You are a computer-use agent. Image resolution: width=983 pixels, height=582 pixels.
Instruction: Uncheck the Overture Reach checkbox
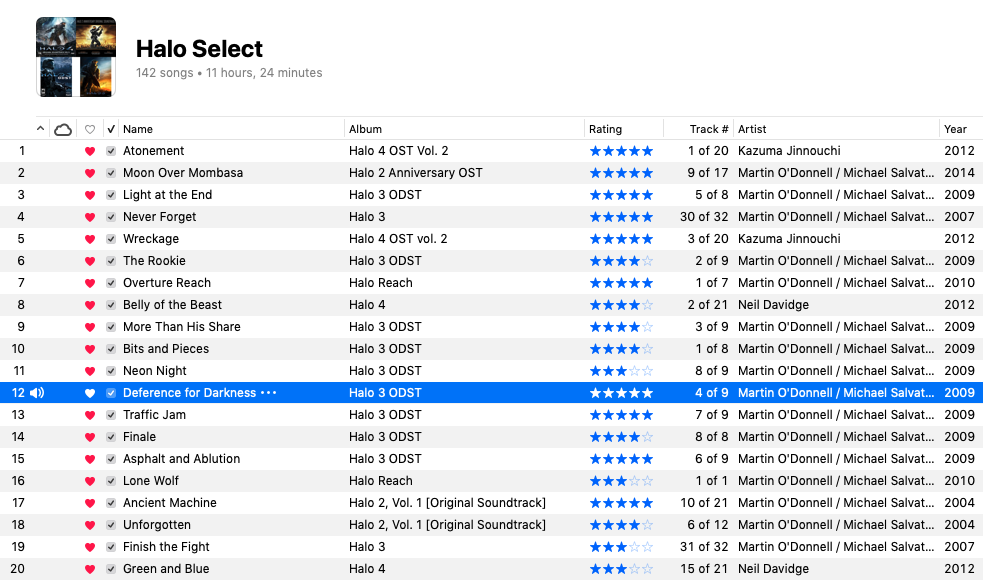point(111,283)
